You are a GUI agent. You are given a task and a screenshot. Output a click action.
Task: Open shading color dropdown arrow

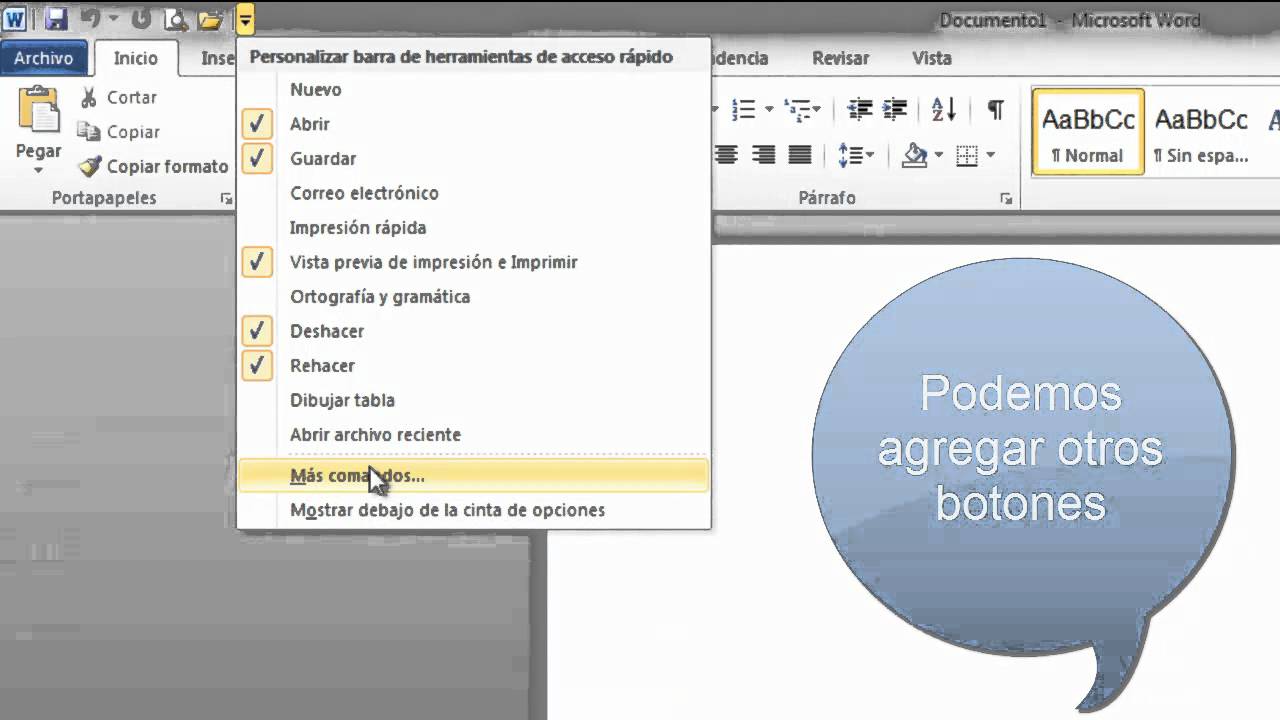[x=938, y=155]
